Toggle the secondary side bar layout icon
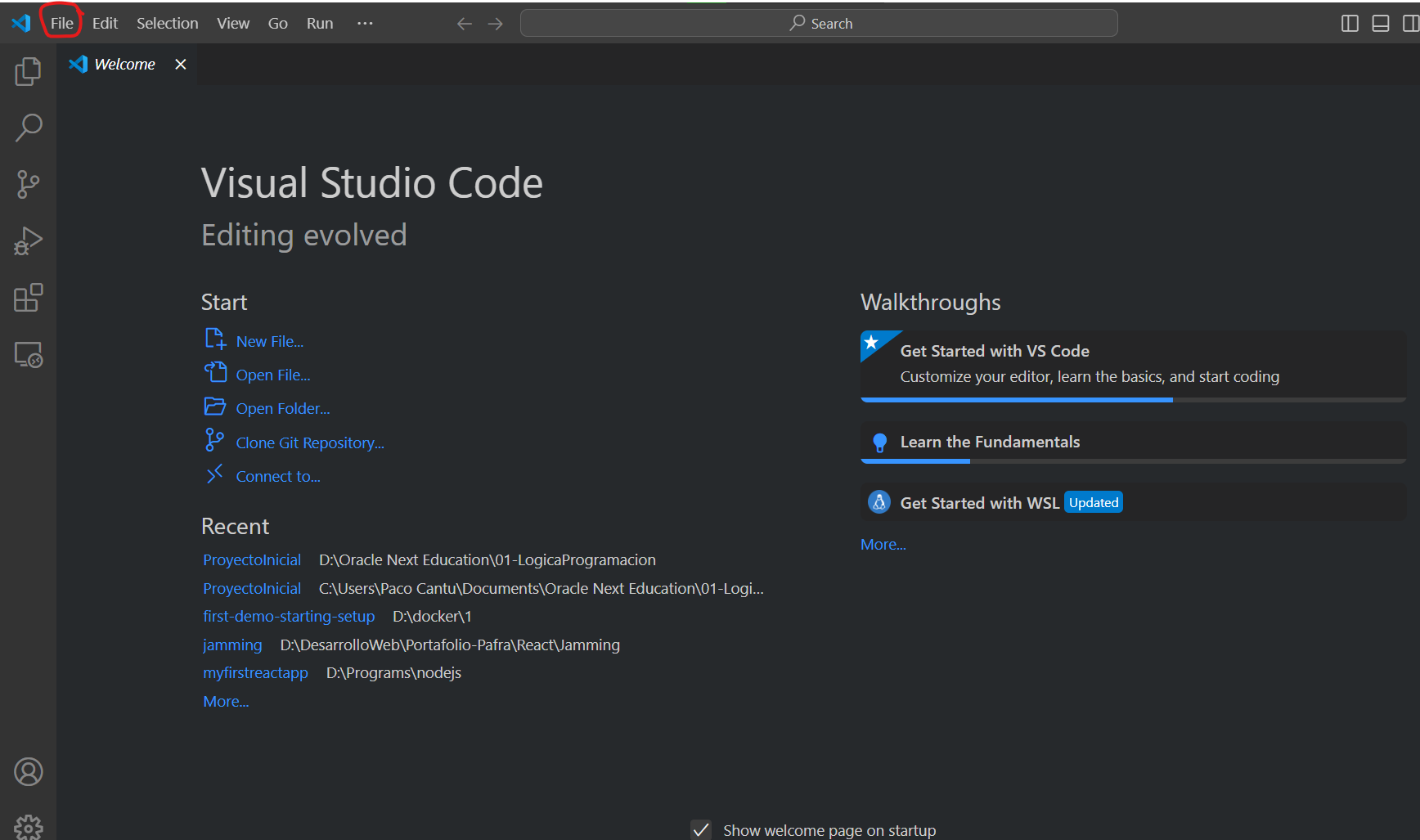Screen dimensions: 1420x840 point(1411,24)
